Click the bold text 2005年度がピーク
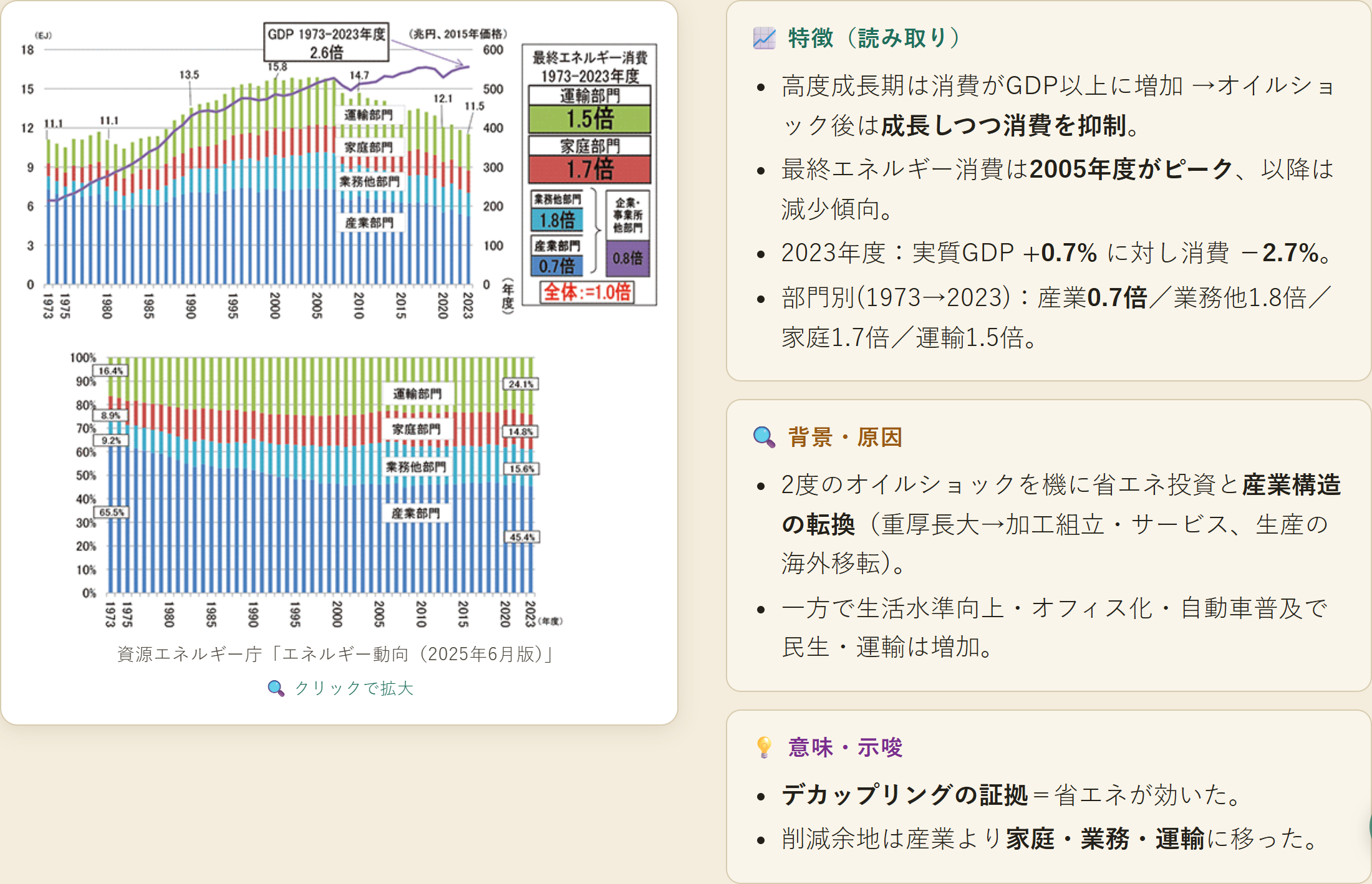 click(x=1131, y=169)
